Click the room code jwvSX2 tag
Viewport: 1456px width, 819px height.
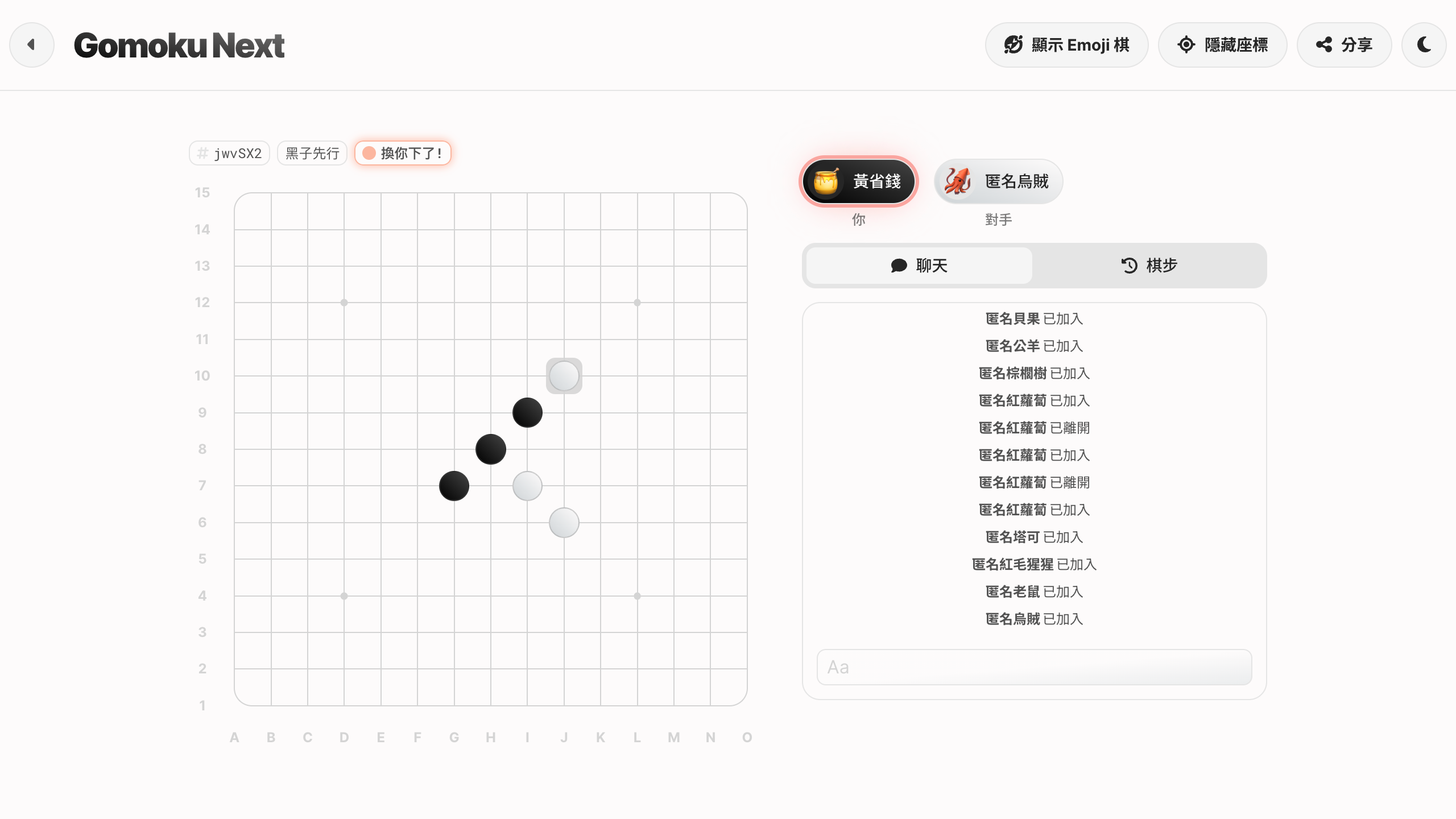[230, 153]
